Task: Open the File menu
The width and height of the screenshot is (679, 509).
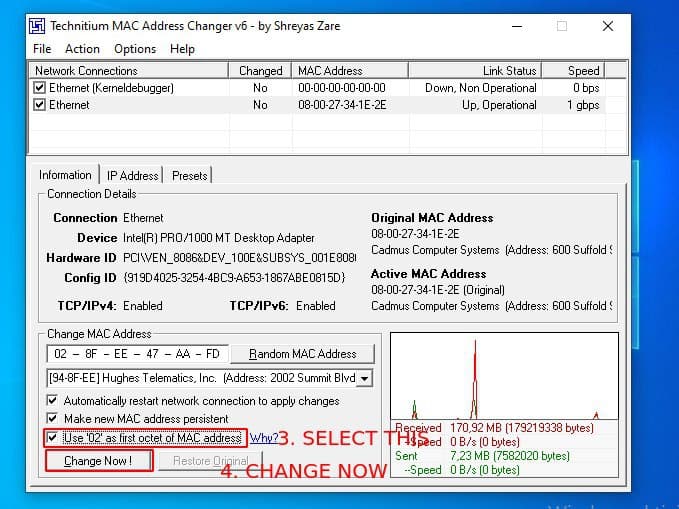Action: (42, 48)
